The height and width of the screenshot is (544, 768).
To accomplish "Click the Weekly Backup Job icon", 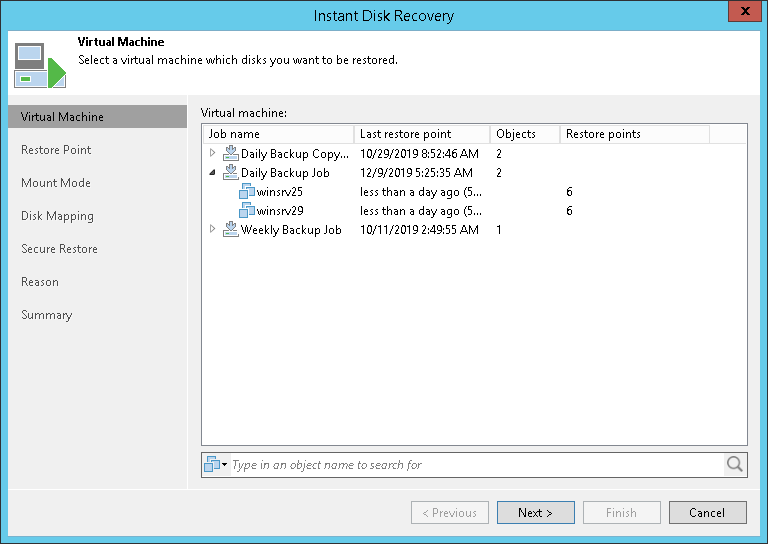I will [x=231, y=230].
